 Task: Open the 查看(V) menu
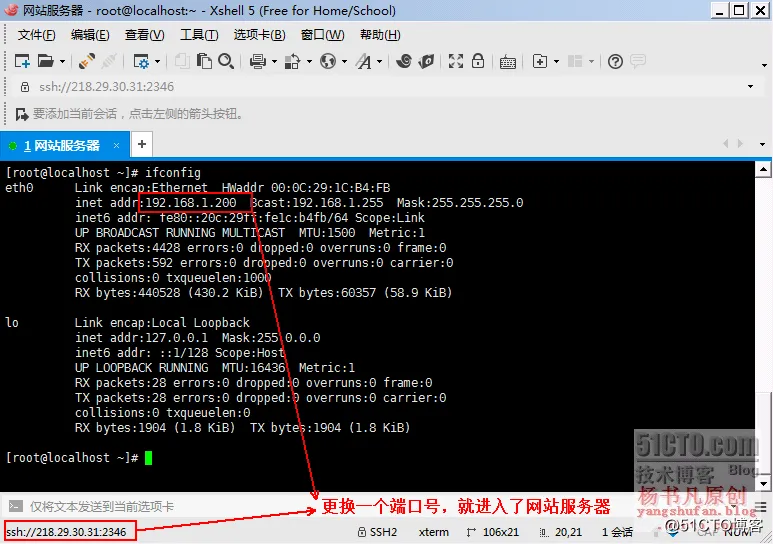pos(144,35)
